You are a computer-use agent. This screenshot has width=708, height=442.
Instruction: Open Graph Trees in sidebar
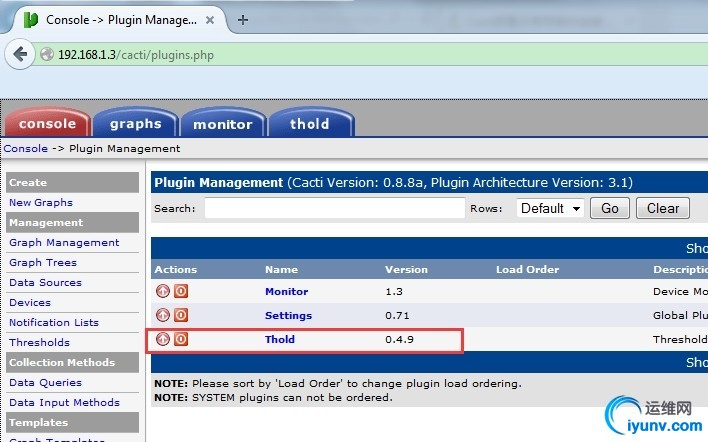point(43,262)
